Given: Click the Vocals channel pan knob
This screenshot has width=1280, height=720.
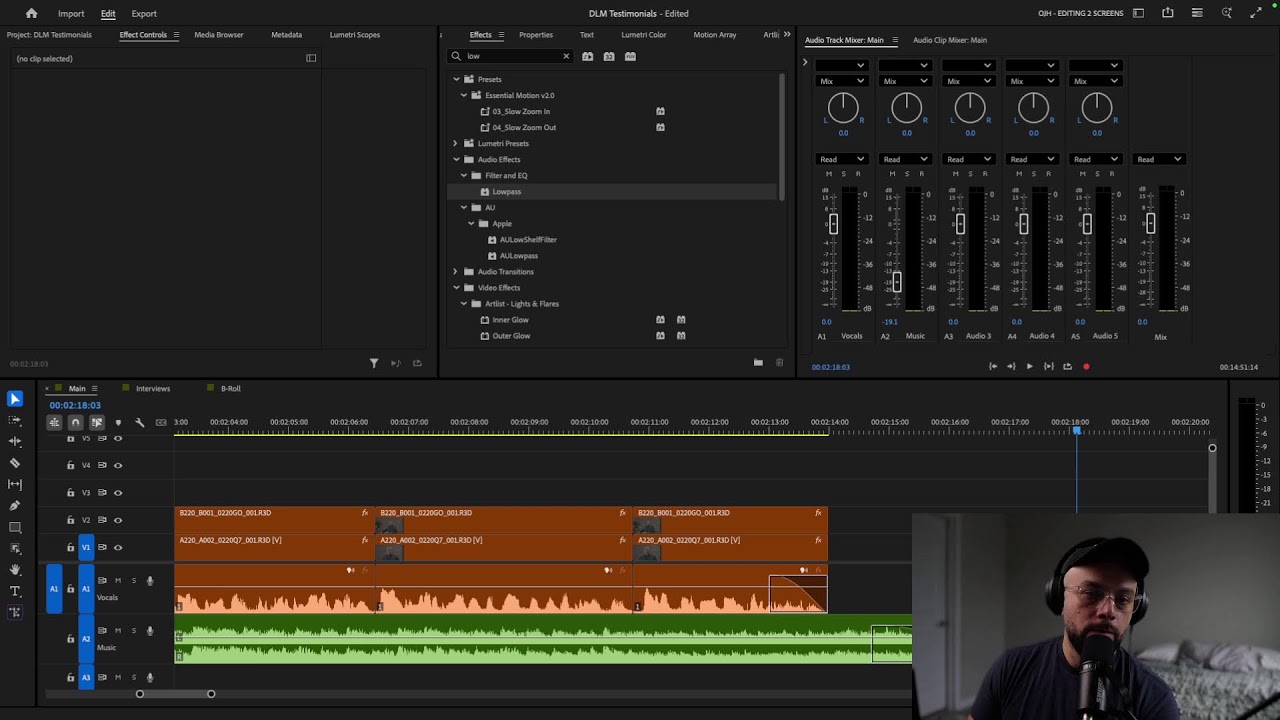Looking at the screenshot, I should click(843, 107).
